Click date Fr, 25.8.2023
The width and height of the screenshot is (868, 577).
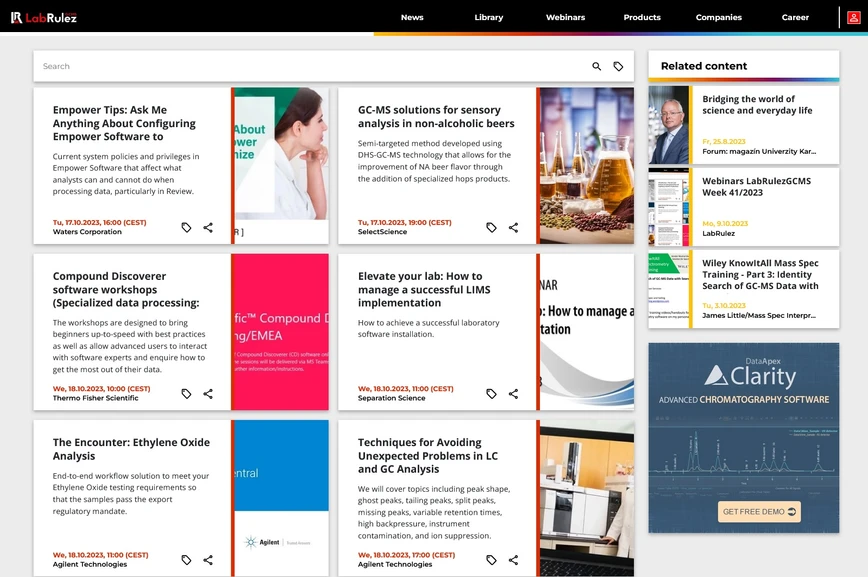724,142
